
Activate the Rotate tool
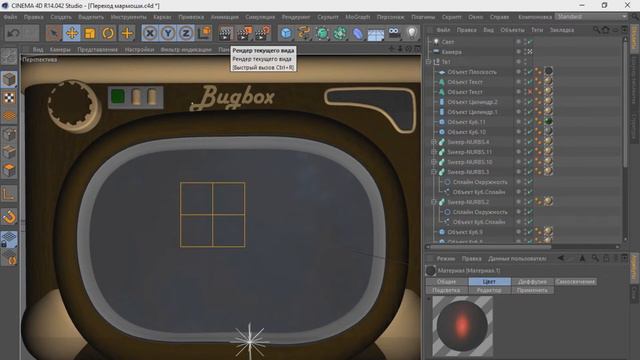(x=108, y=33)
